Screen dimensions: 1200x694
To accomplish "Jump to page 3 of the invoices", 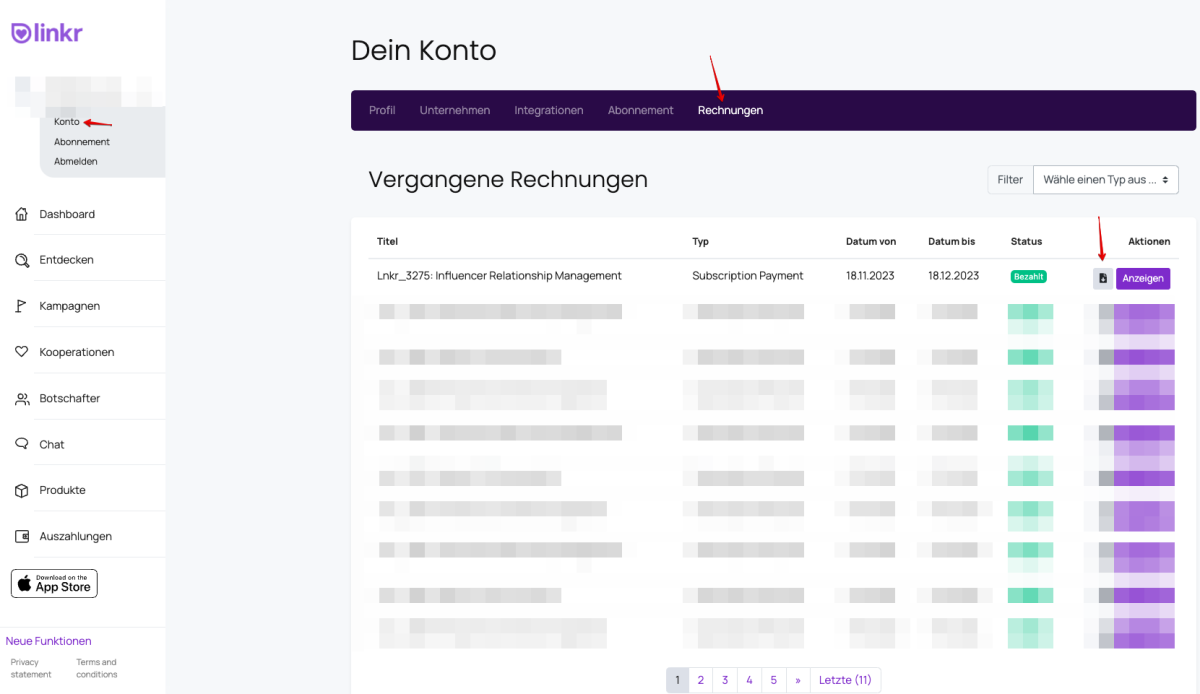I will (x=725, y=680).
